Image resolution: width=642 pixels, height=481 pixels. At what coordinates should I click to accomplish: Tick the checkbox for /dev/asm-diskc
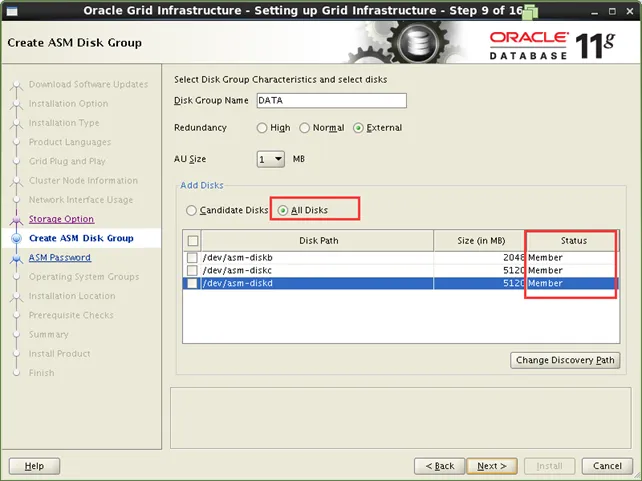click(x=192, y=271)
